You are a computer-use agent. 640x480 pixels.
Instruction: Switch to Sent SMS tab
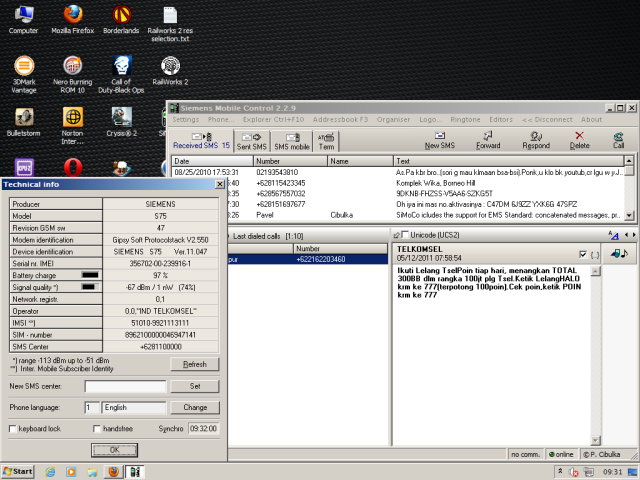[251, 141]
